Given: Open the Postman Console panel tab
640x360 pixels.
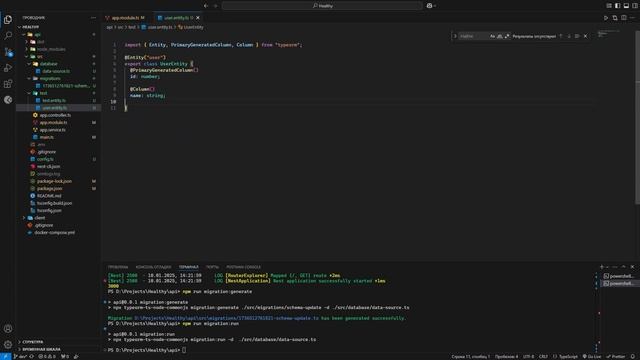Looking at the screenshot, I should [x=244, y=267].
